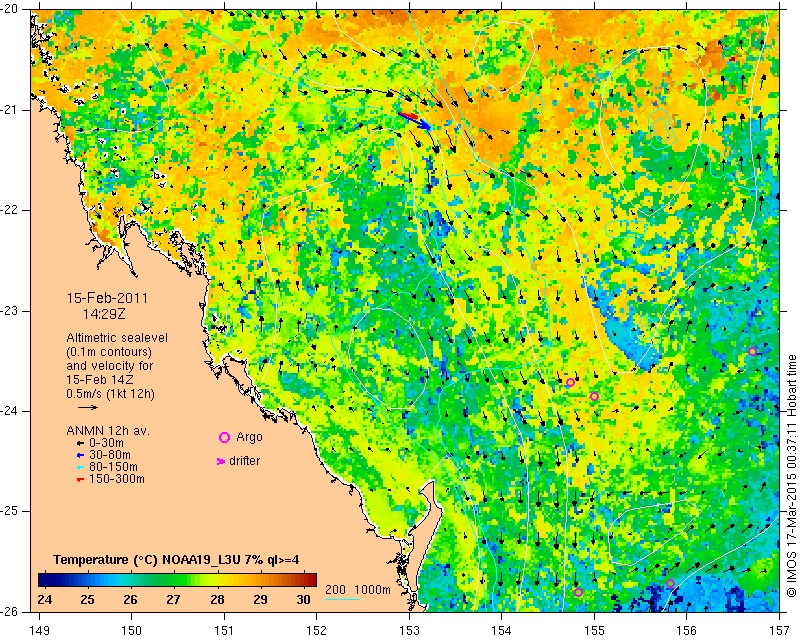
Task: Click the longitude axis label '156'
Action: (687, 631)
